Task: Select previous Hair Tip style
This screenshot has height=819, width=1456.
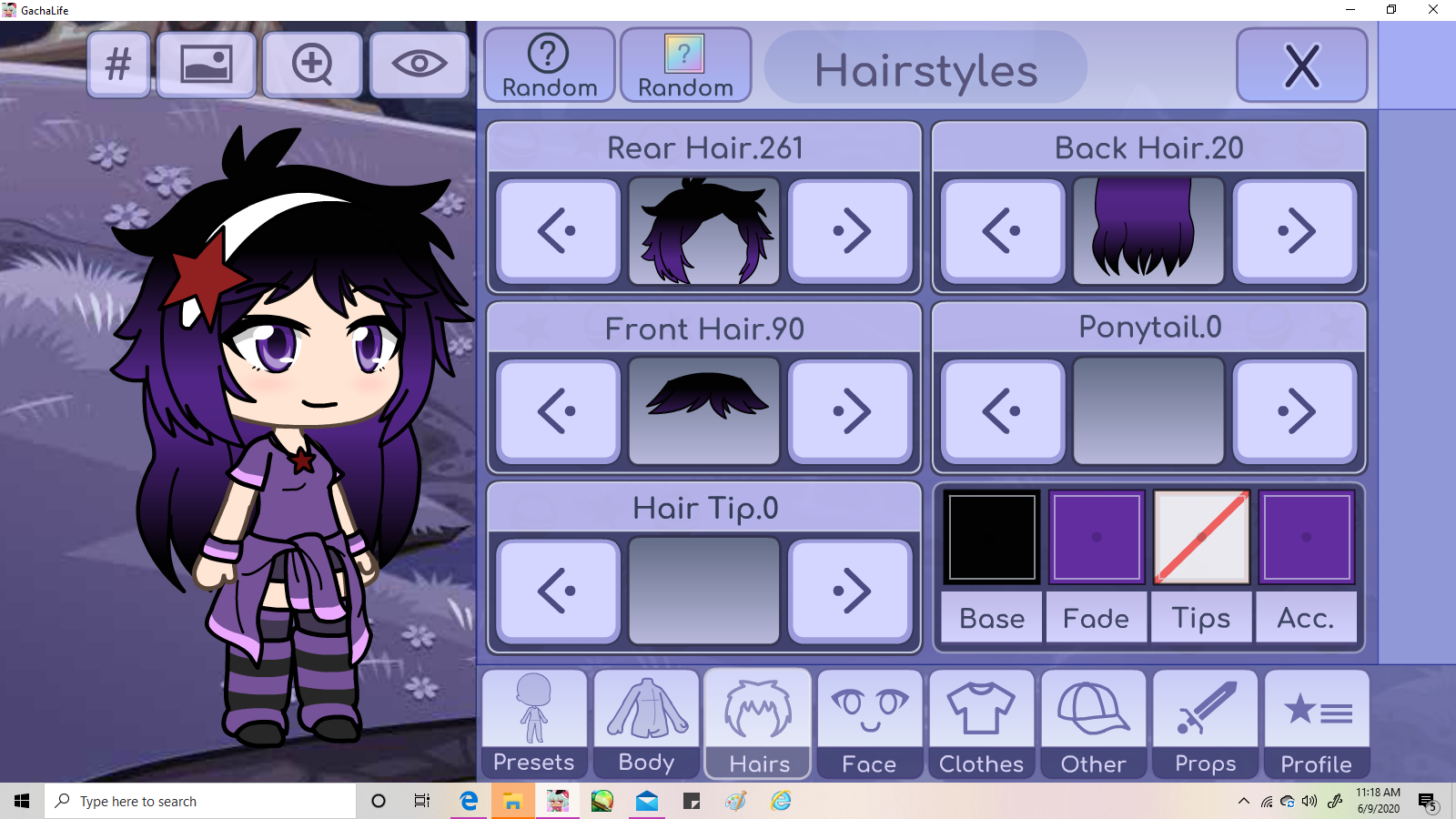Action: tap(559, 591)
